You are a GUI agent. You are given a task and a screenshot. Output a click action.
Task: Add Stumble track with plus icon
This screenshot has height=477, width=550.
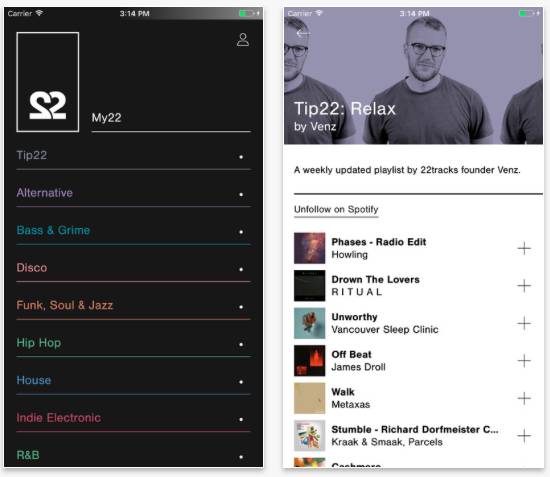click(524, 436)
